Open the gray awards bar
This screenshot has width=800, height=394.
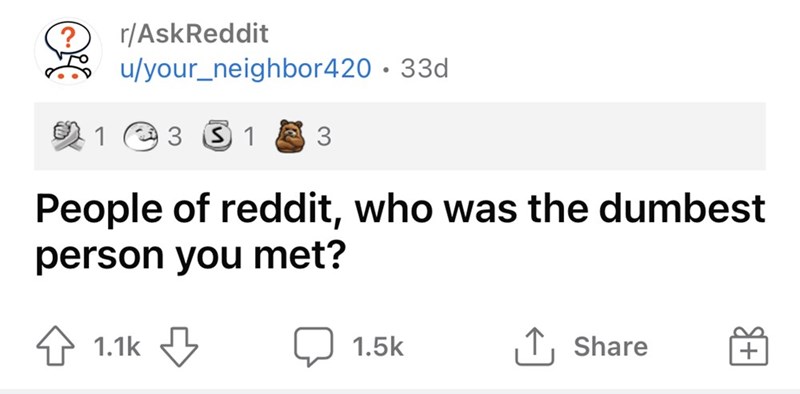click(400, 136)
